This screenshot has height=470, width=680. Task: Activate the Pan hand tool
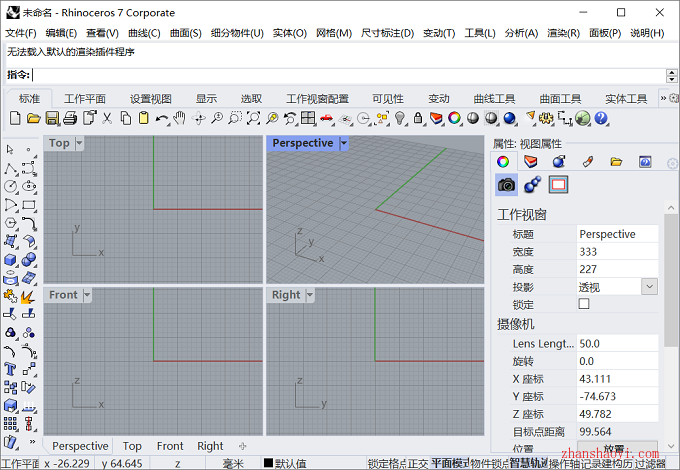(180, 118)
